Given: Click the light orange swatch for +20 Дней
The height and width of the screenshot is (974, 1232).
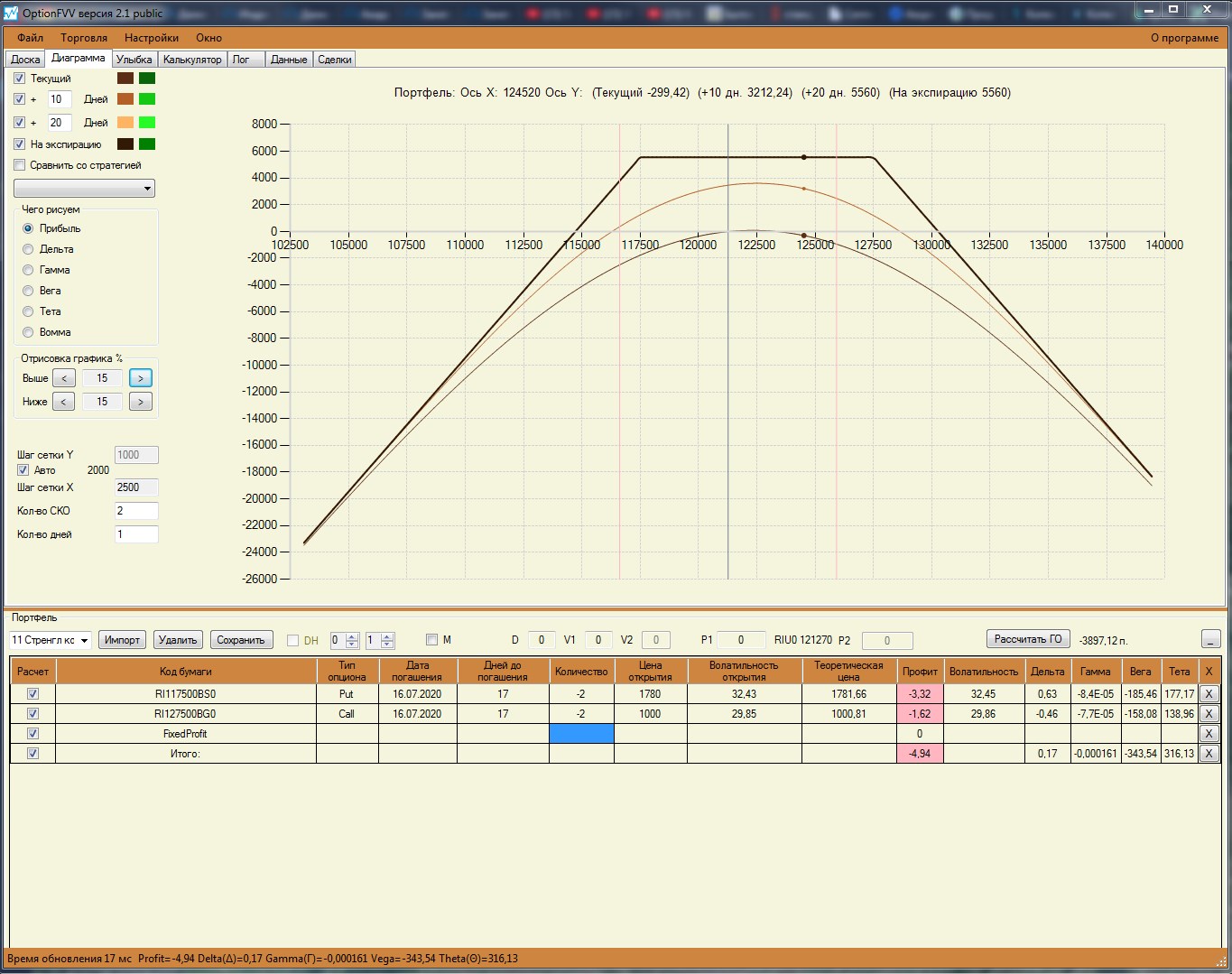Looking at the screenshot, I should 125,123.
